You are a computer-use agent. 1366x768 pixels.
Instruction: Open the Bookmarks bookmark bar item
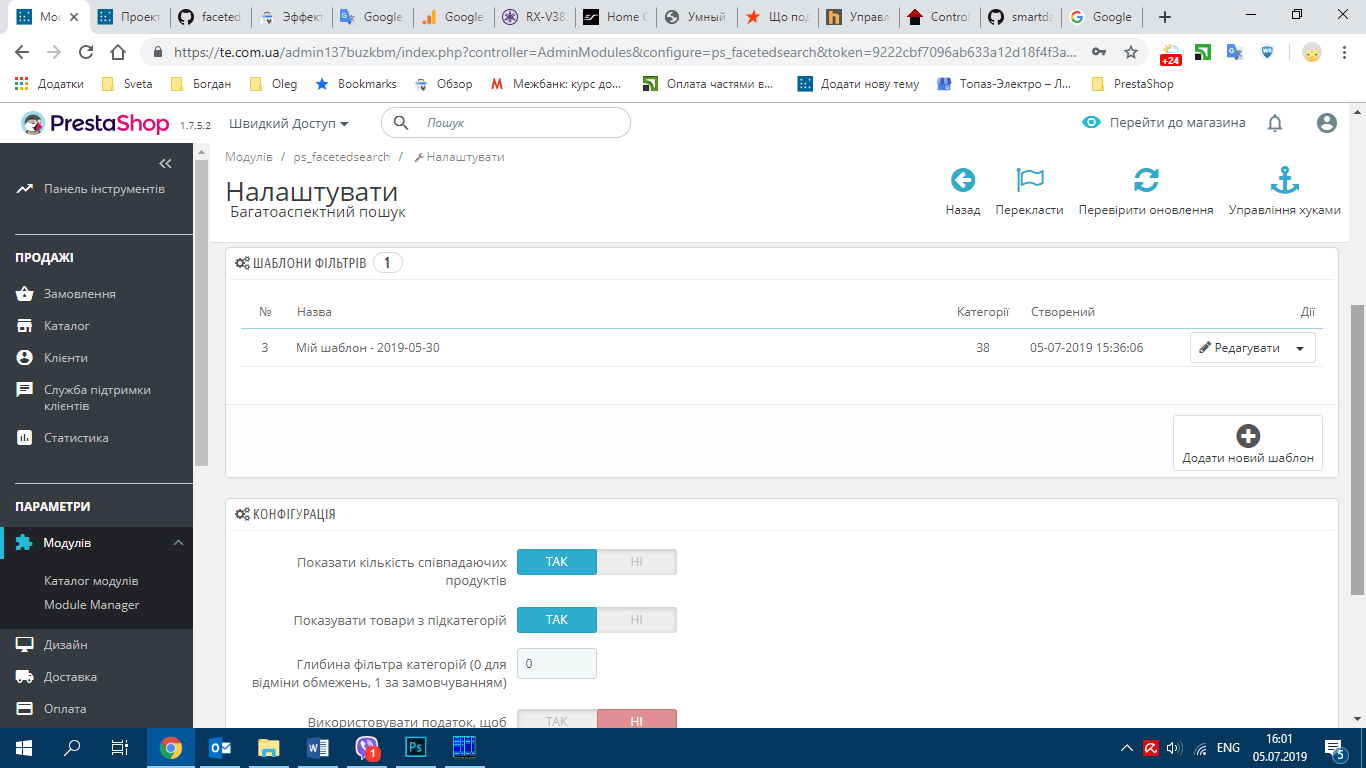(x=356, y=84)
